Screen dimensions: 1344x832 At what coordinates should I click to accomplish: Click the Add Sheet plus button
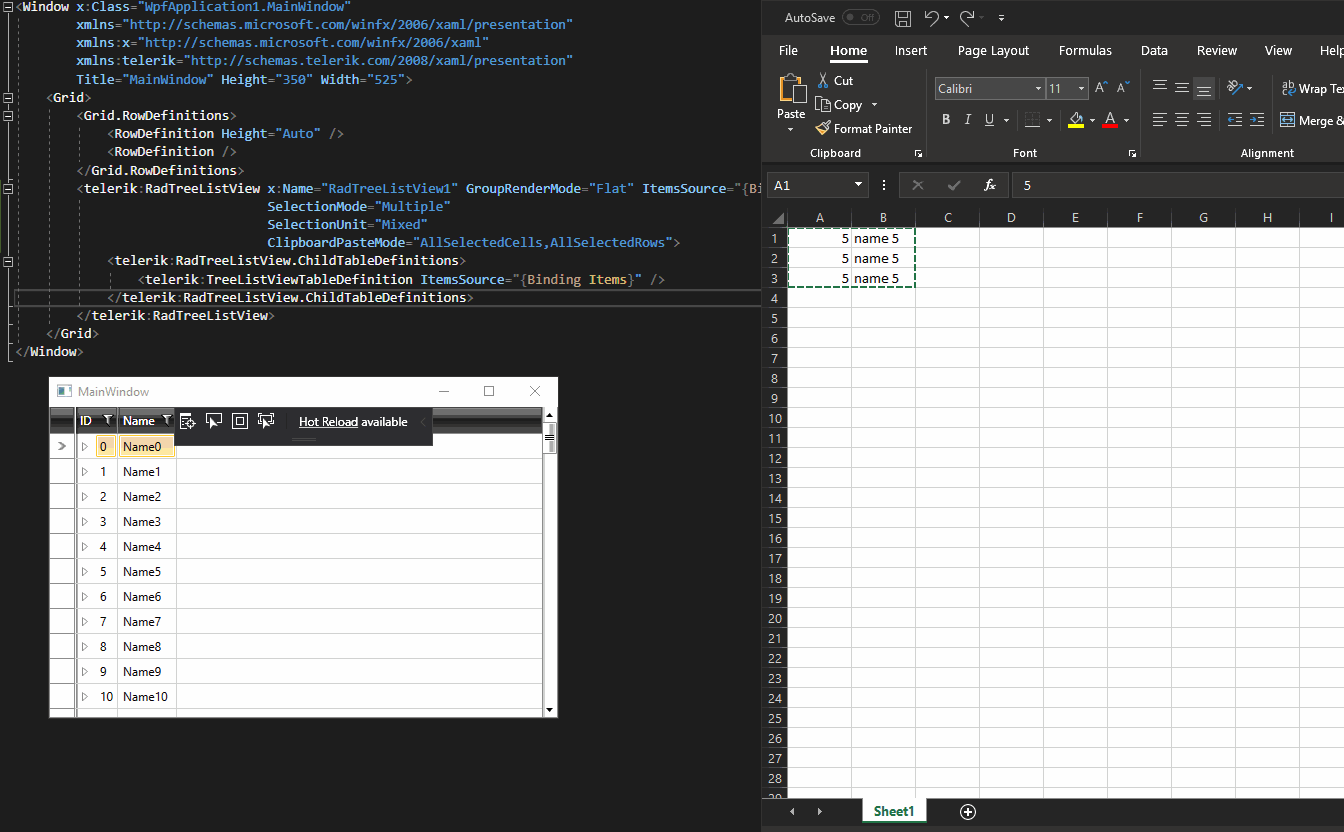pos(967,811)
